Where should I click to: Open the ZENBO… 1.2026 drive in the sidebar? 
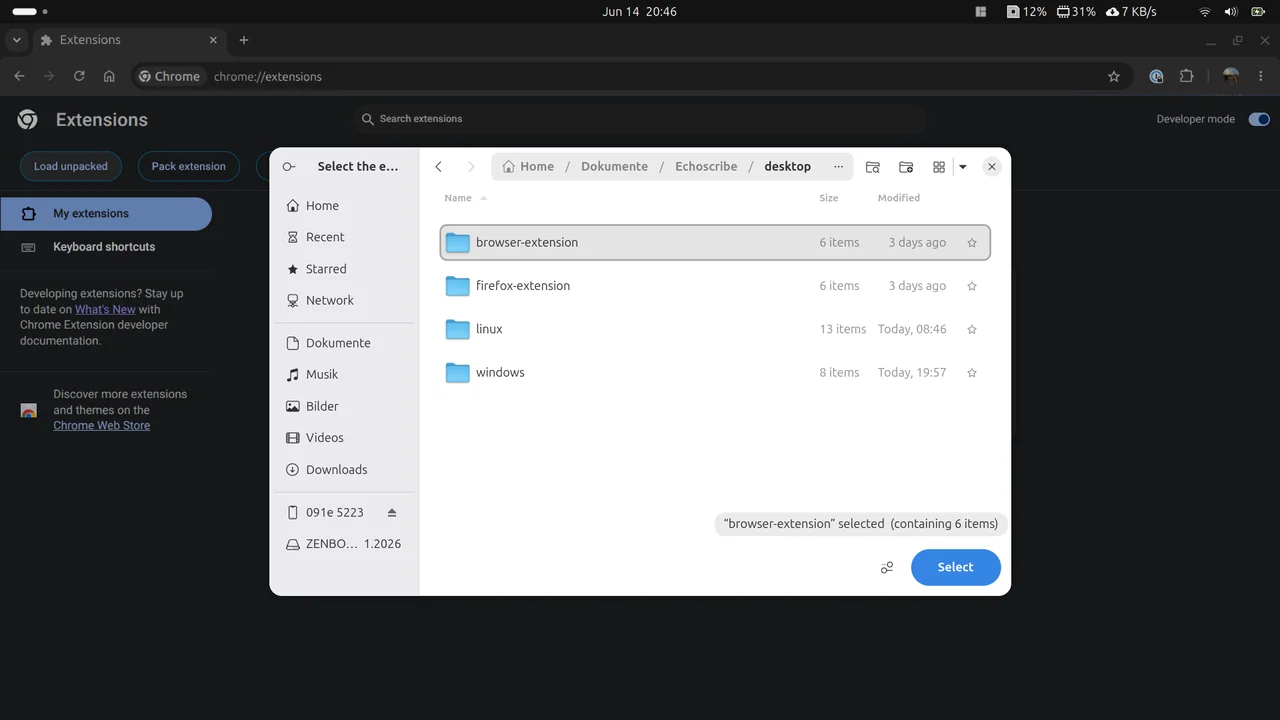pyautogui.click(x=345, y=544)
